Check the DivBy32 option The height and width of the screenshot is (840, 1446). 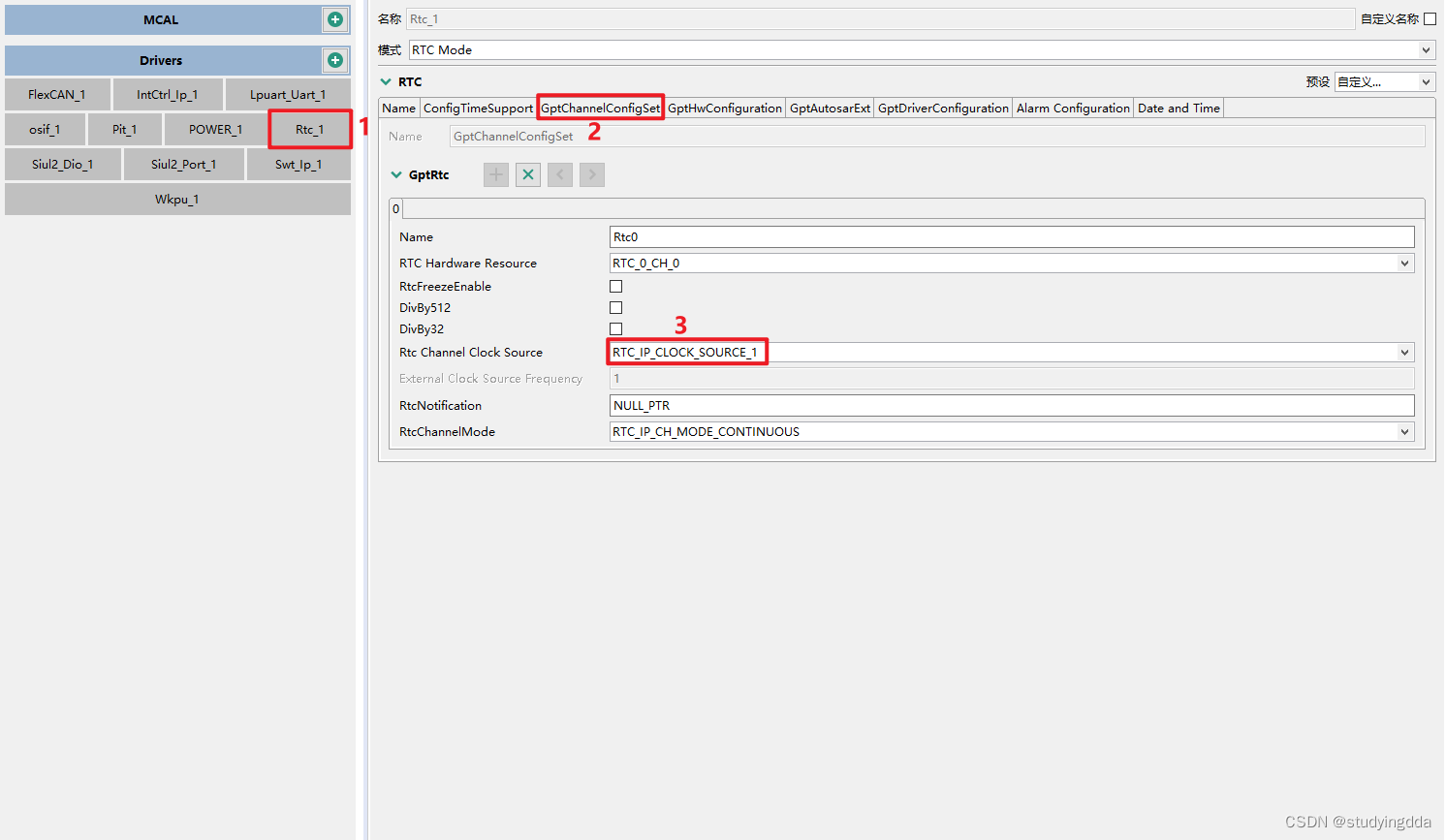click(615, 329)
